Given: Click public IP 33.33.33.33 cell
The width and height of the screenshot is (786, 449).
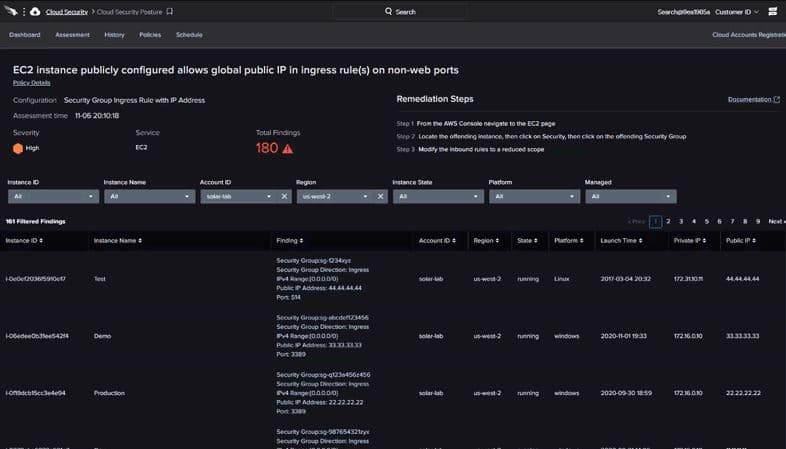Looking at the screenshot, I should pos(742,336).
